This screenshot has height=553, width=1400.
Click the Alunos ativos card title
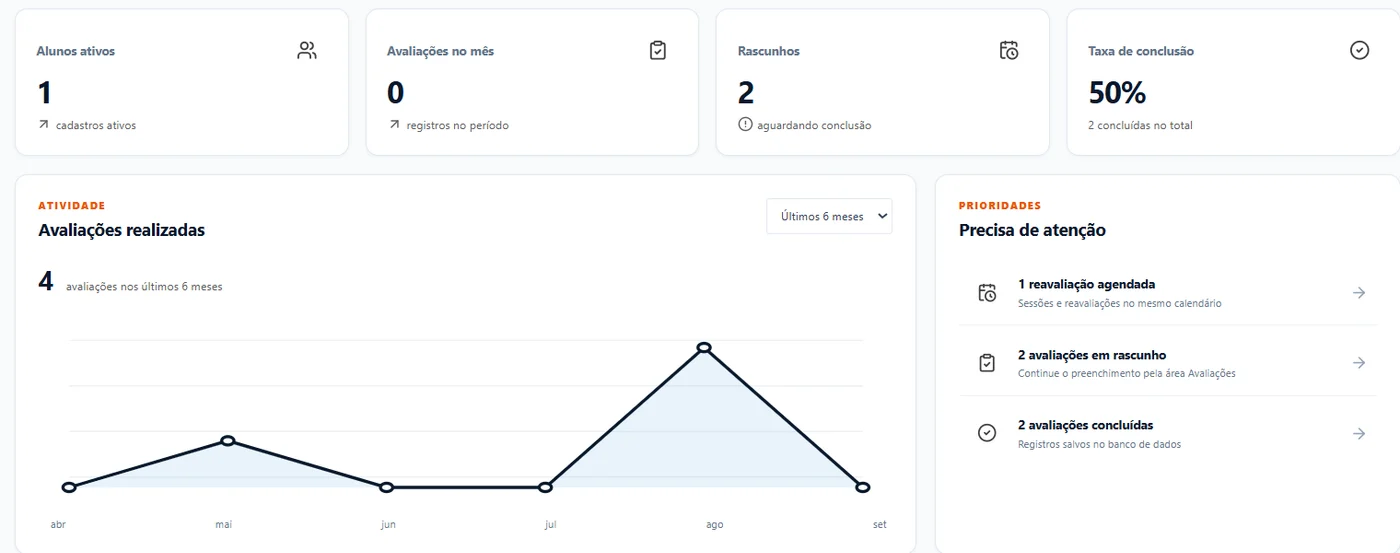[75, 51]
